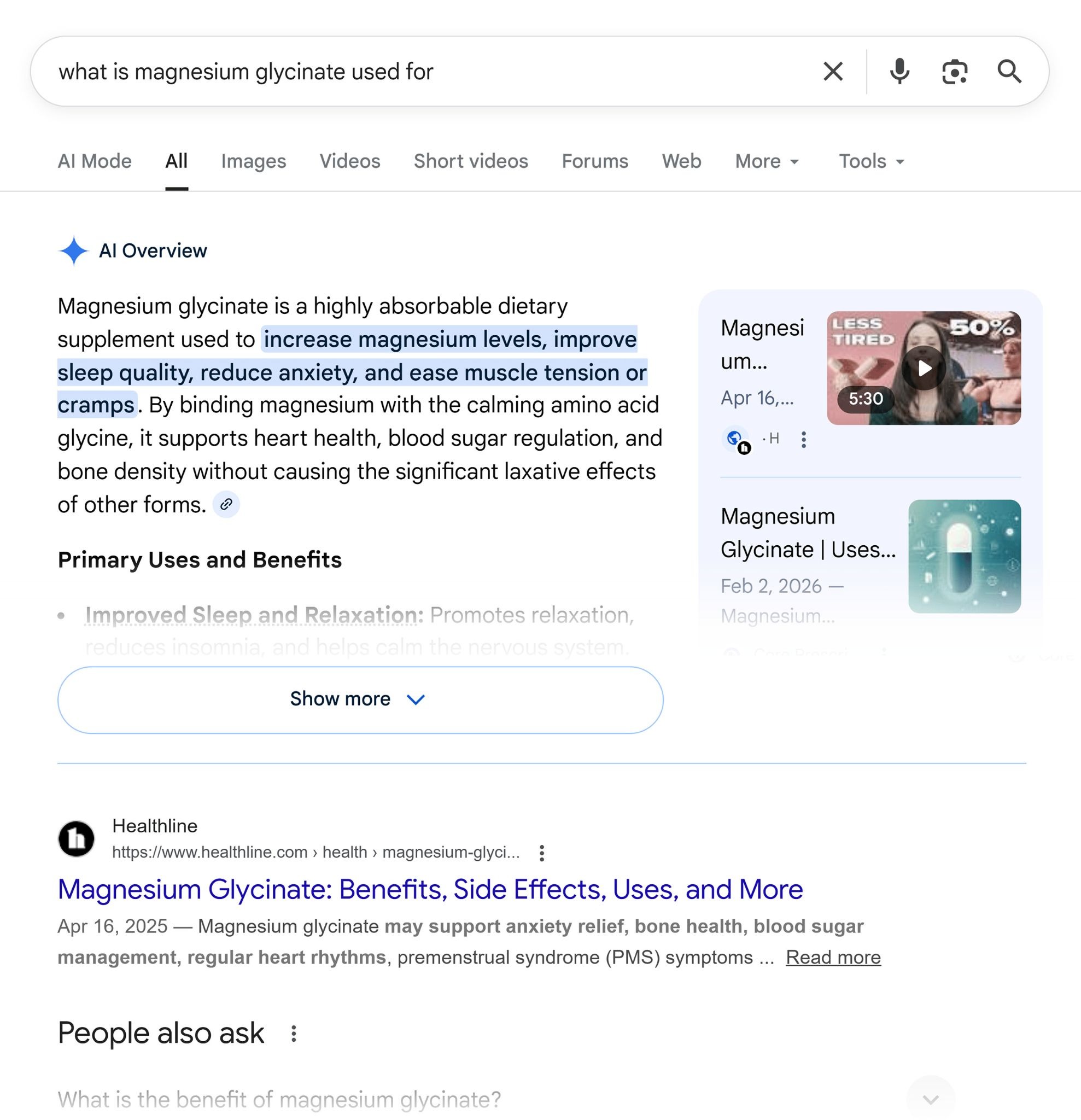Open Google Lens camera search
This screenshot has height=1120, width=1081.
point(954,72)
